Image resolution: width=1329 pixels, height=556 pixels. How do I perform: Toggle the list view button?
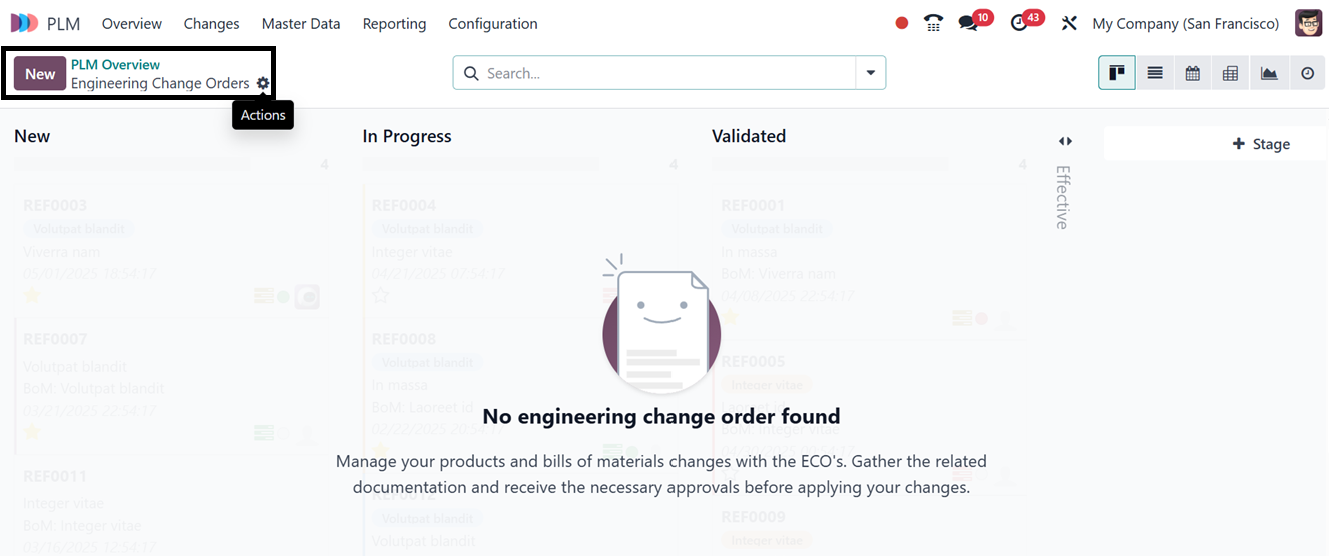(1155, 73)
